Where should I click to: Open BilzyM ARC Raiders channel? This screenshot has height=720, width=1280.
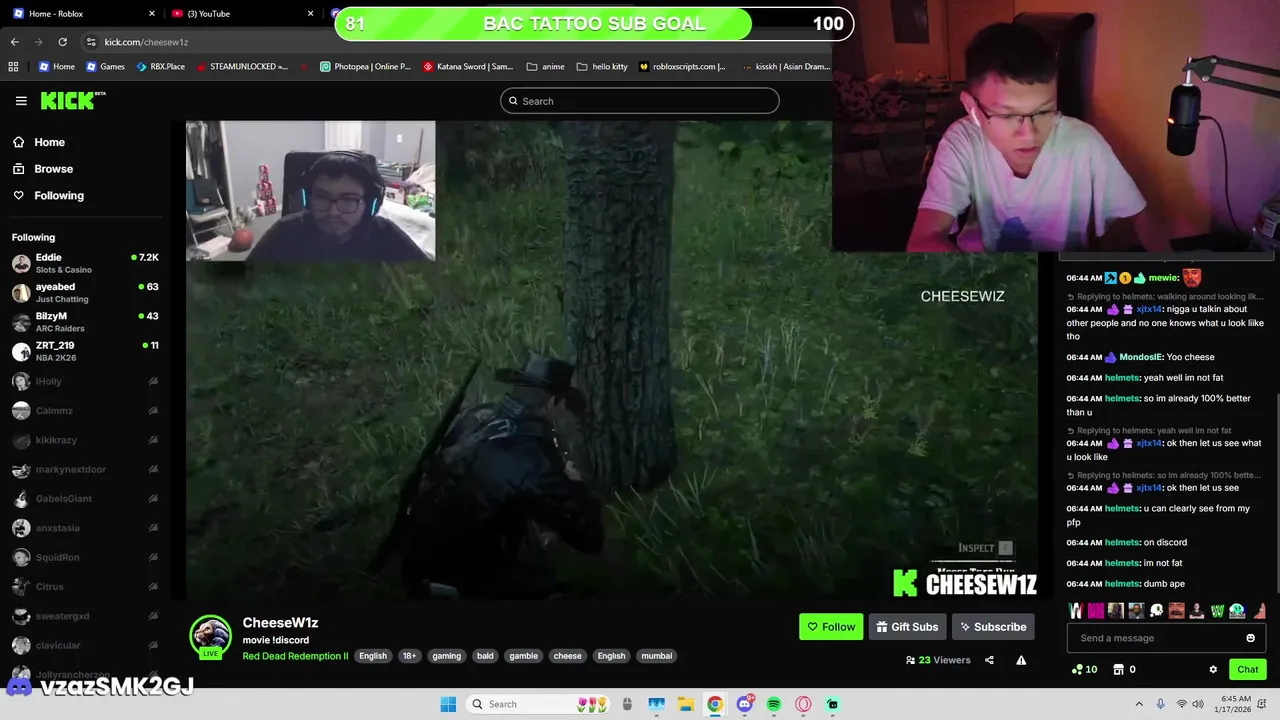click(x=85, y=322)
